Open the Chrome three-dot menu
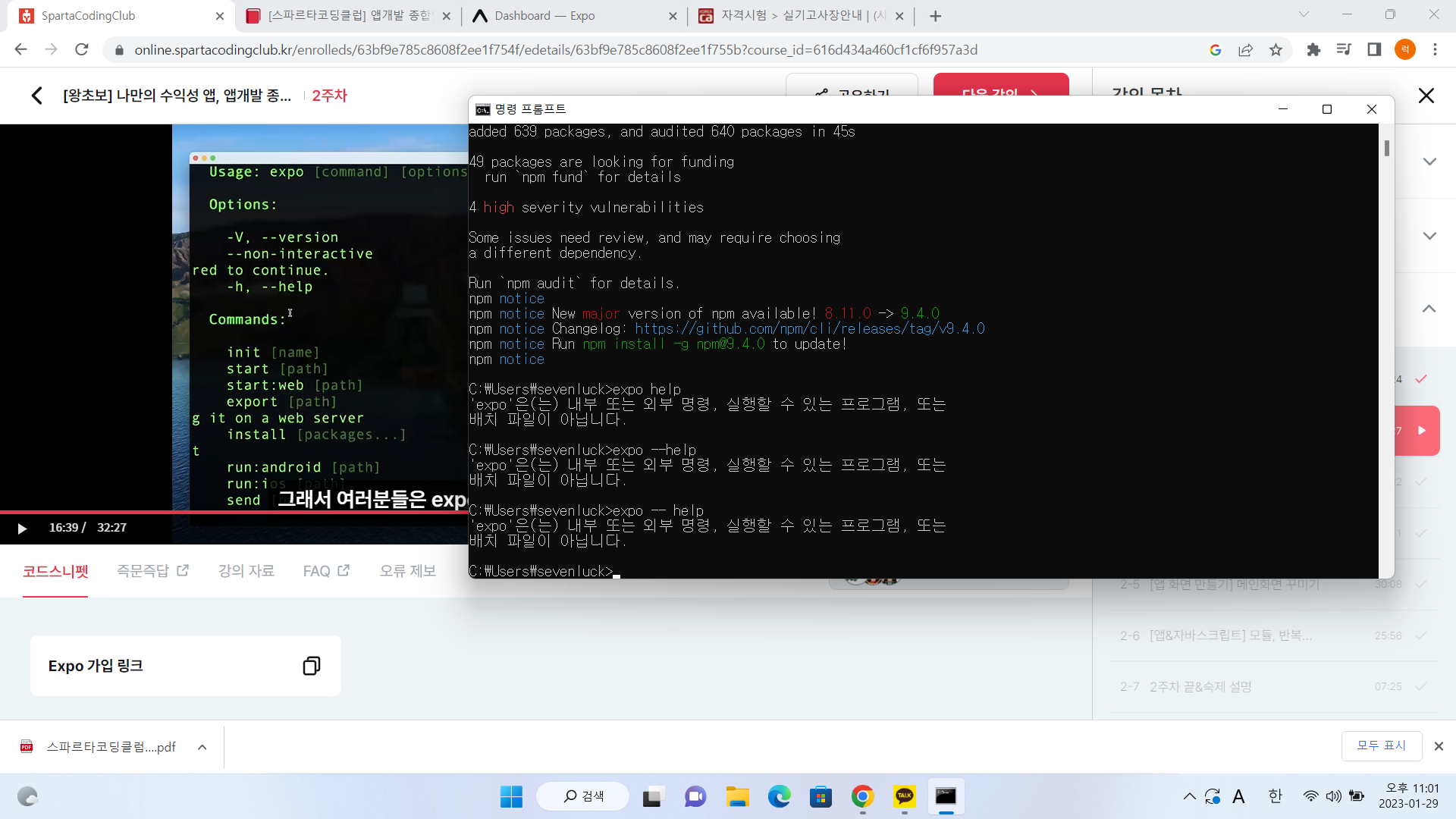1456x819 pixels. (x=1435, y=50)
